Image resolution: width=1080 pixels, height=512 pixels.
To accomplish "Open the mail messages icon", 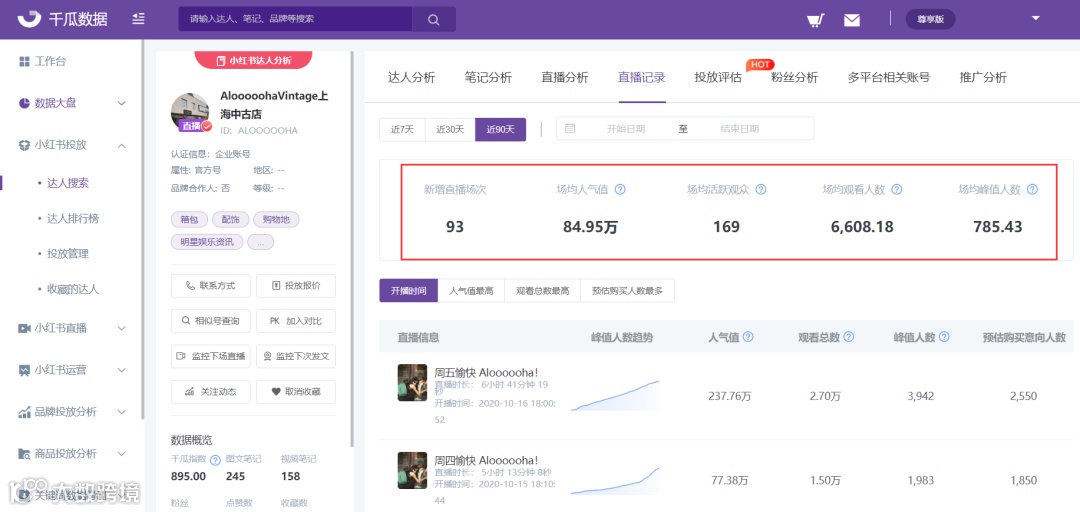I will pyautogui.click(x=852, y=20).
